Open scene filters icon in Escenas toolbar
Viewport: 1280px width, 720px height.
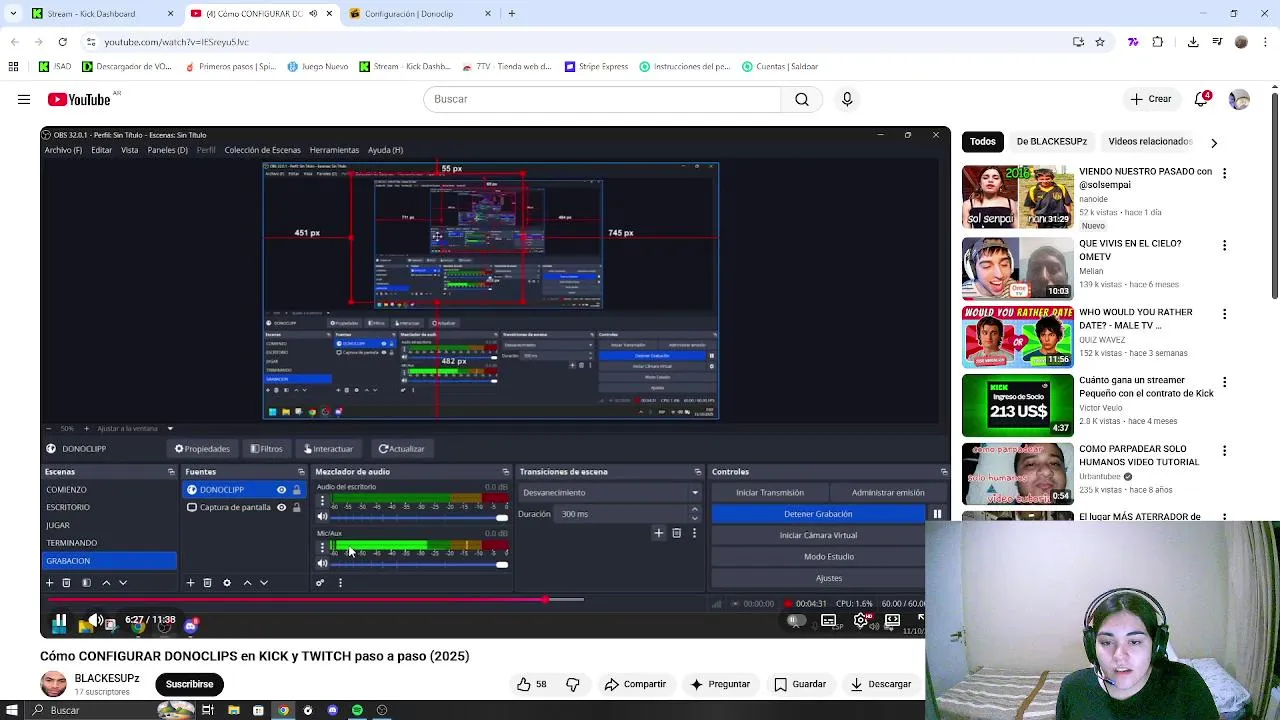coord(86,583)
